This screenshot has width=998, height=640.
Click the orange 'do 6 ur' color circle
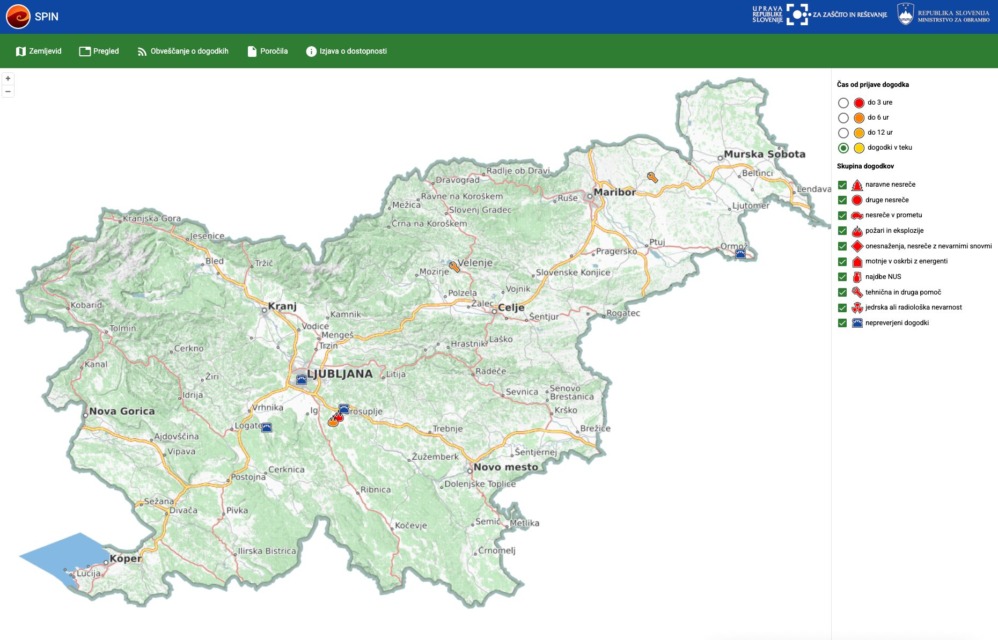point(859,118)
